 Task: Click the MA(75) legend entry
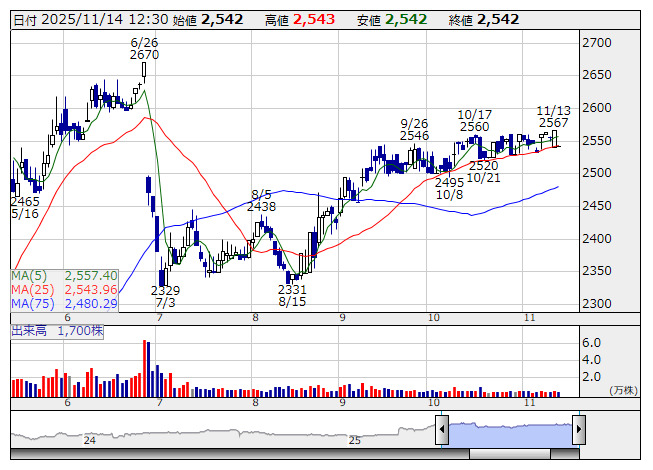(64, 303)
